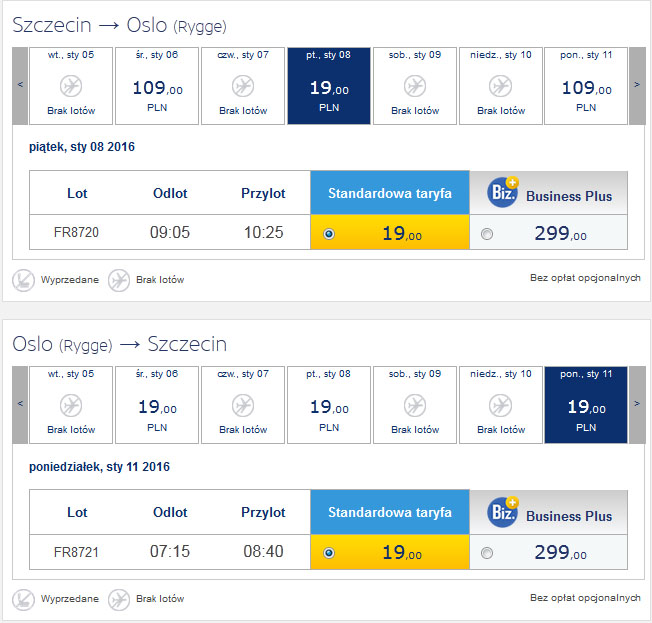The width and height of the screenshot is (652, 623).
Task: Click the no-flights plane icon on outbound Thursday sty 07
Action: click(243, 86)
